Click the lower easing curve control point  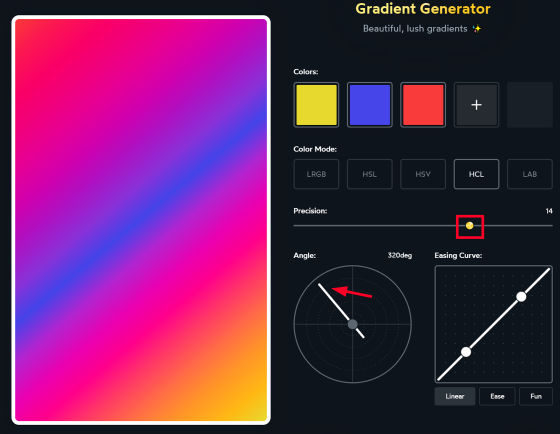(466, 352)
